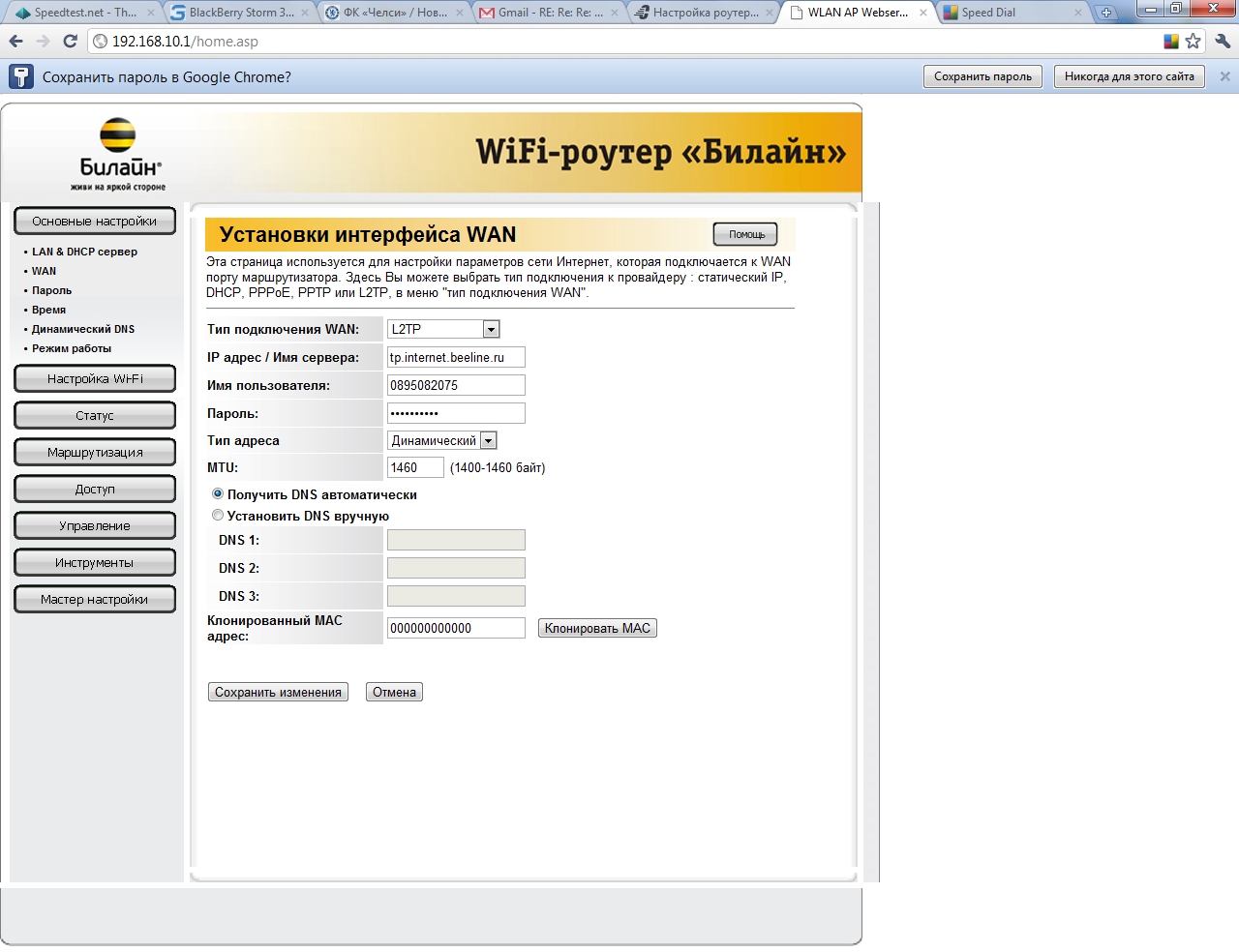Open the 'Маршрутизация' section
The width and height of the screenshot is (1239, 952).
point(95,452)
